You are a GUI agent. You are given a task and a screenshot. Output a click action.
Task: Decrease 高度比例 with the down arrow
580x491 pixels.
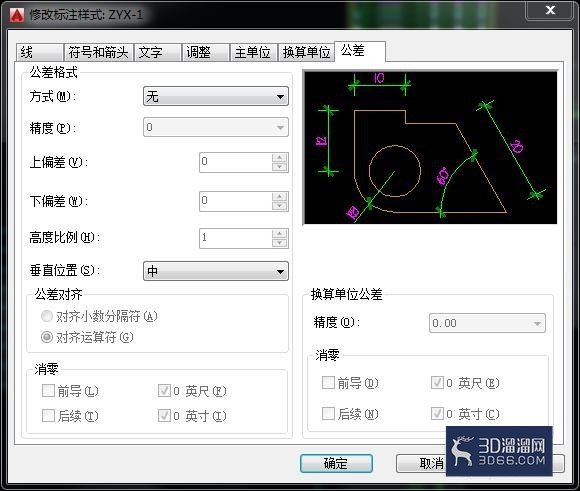(280, 242)
